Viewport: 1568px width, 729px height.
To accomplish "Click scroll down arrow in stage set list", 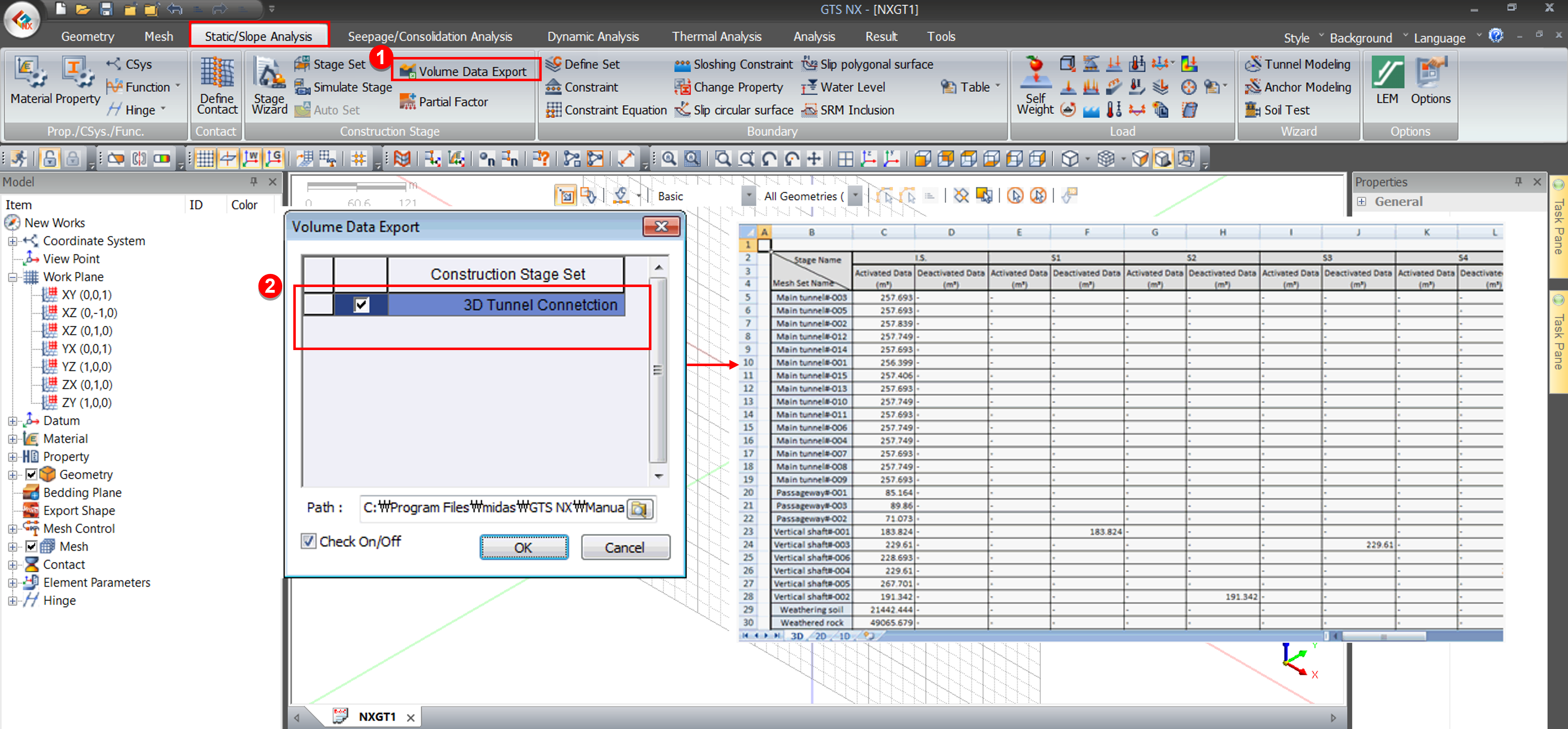I will tap(658, 476).
